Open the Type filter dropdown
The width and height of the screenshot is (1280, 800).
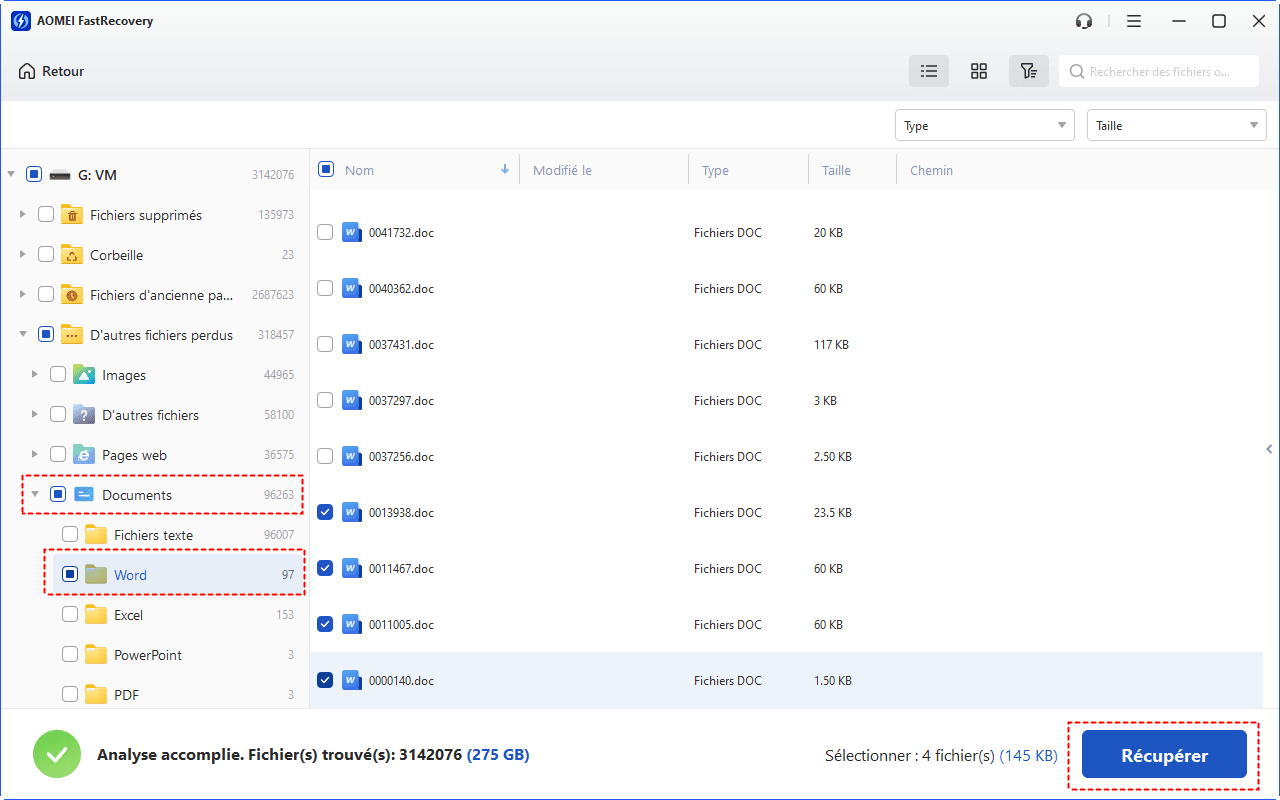tap(984, 125)
